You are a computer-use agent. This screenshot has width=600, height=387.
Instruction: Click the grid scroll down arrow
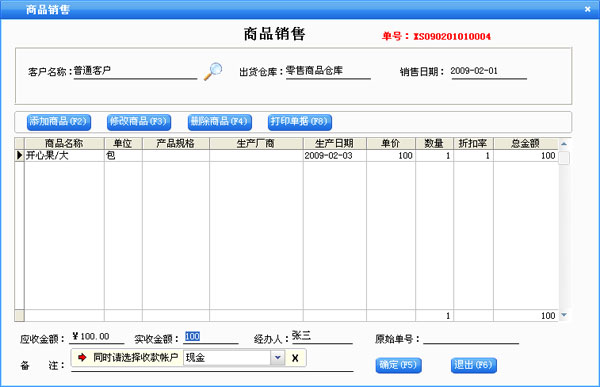564,315
